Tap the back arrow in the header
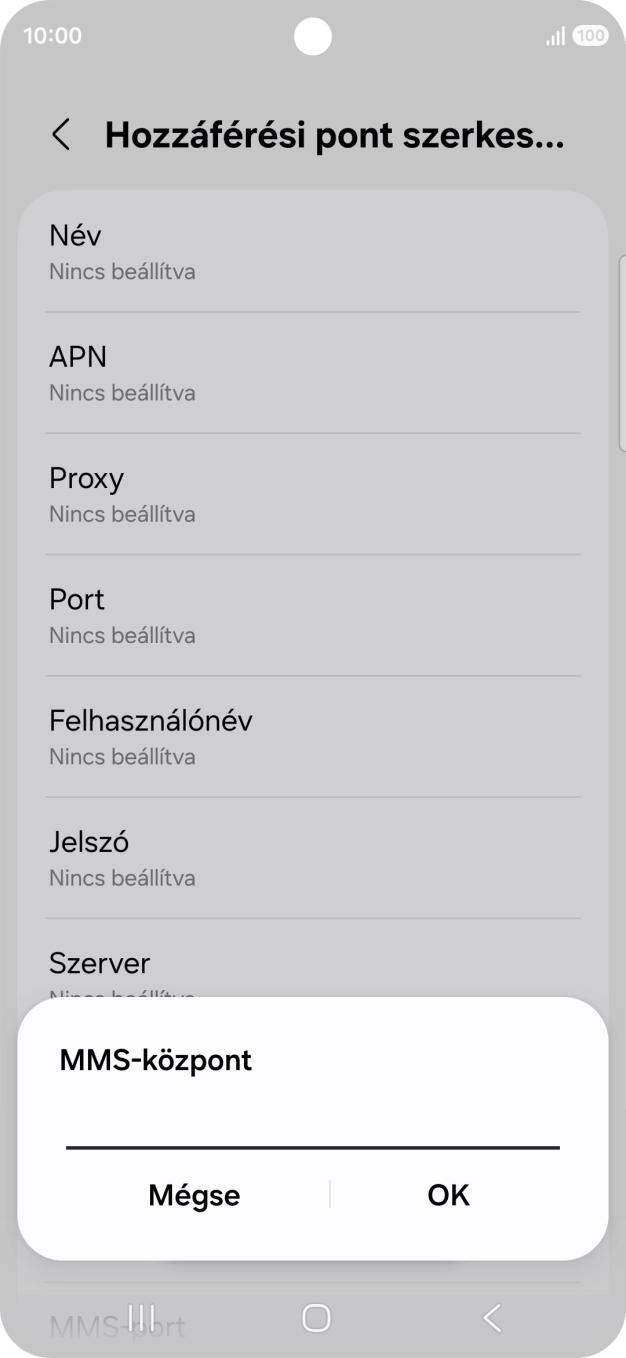Viewport: 626px width, 1358px height. click(61, 134)
